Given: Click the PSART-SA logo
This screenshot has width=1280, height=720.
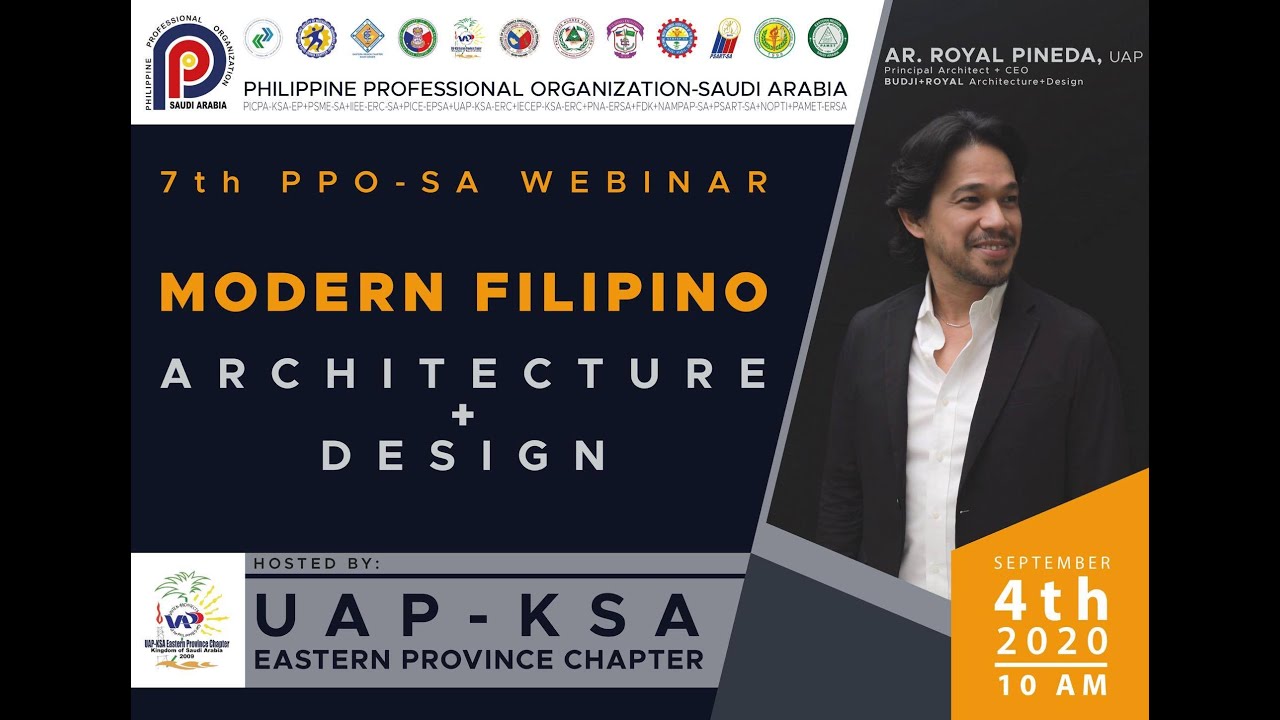Looking at the screenshot, I should click(726, 38).
